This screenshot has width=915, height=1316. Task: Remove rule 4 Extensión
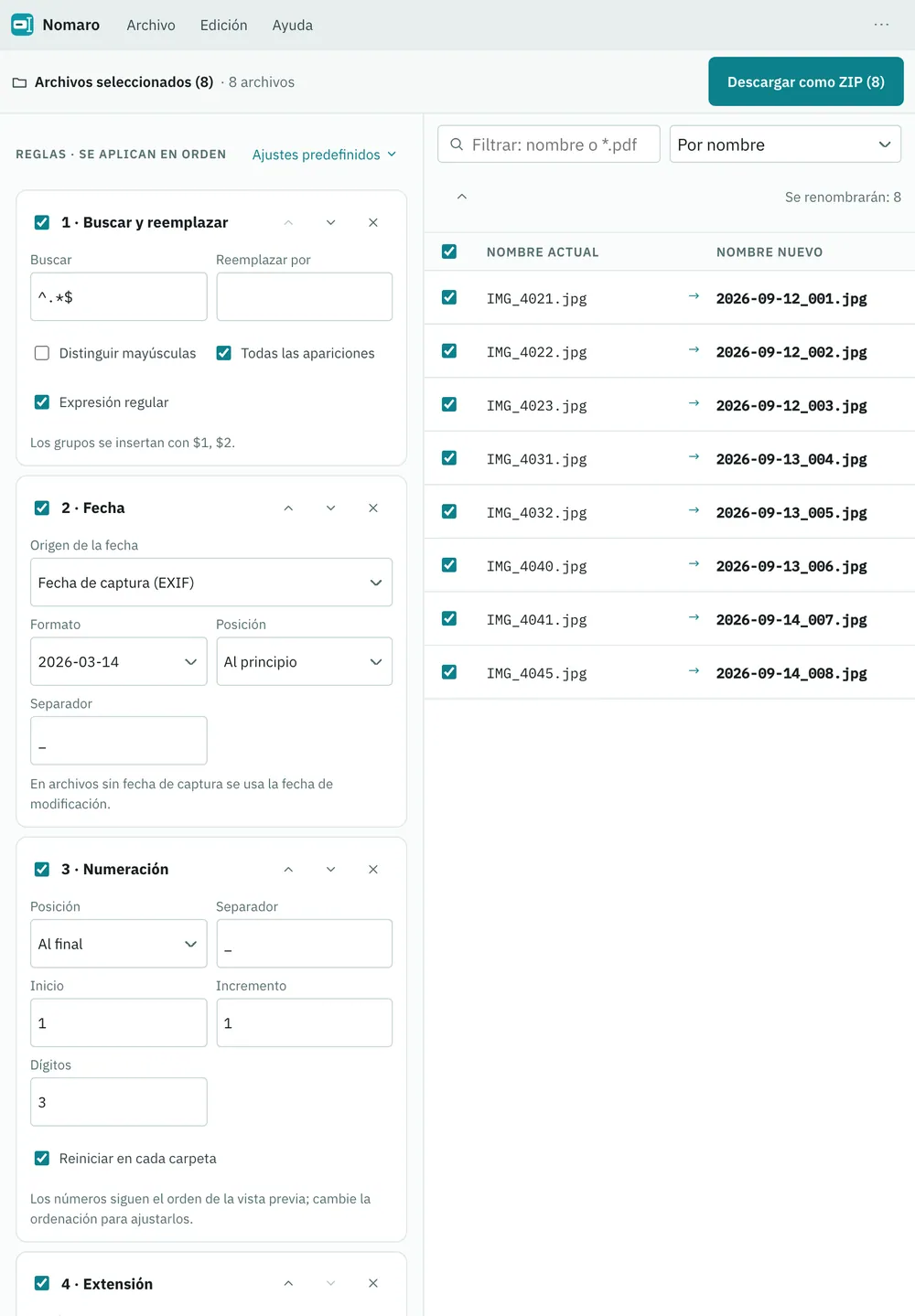(x=373, y=1283)
